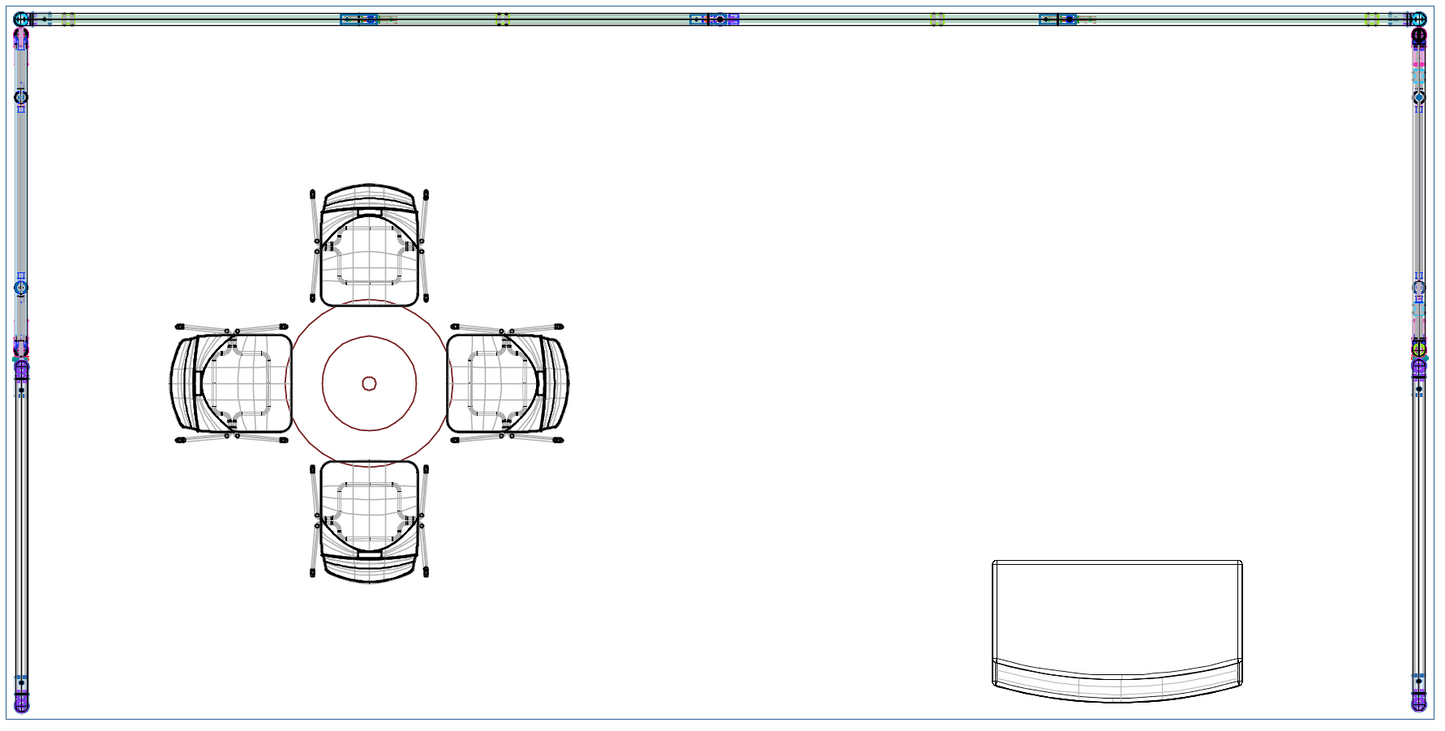Click the inner ring of the round table
Viewport: 1445px width, 731px height.
pyautogui.click(x=369, y=337)
